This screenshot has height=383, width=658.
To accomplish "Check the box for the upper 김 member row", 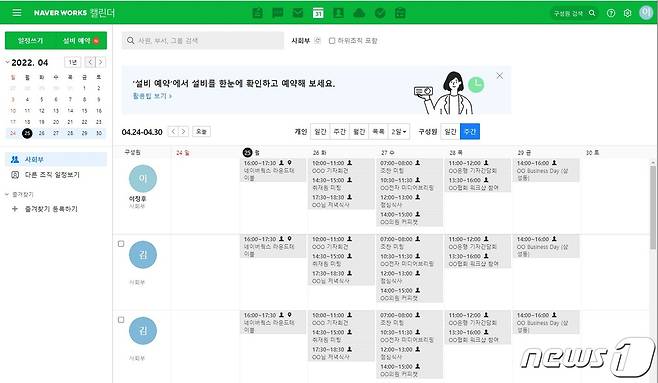I will tap(121, 244).
